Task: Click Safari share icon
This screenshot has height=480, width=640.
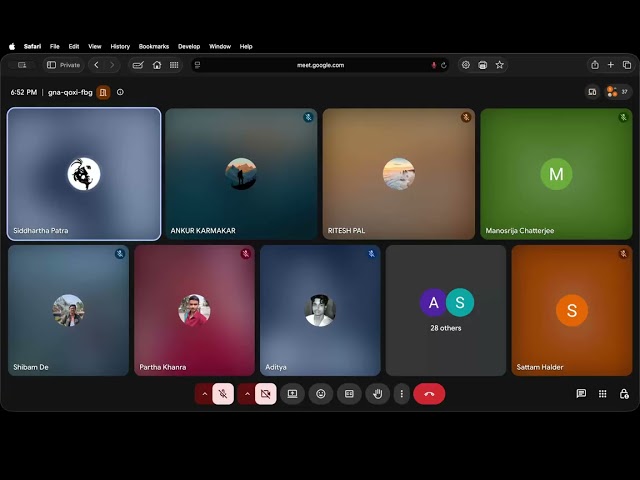Action: pyautogui.click(x=595, y=65)
